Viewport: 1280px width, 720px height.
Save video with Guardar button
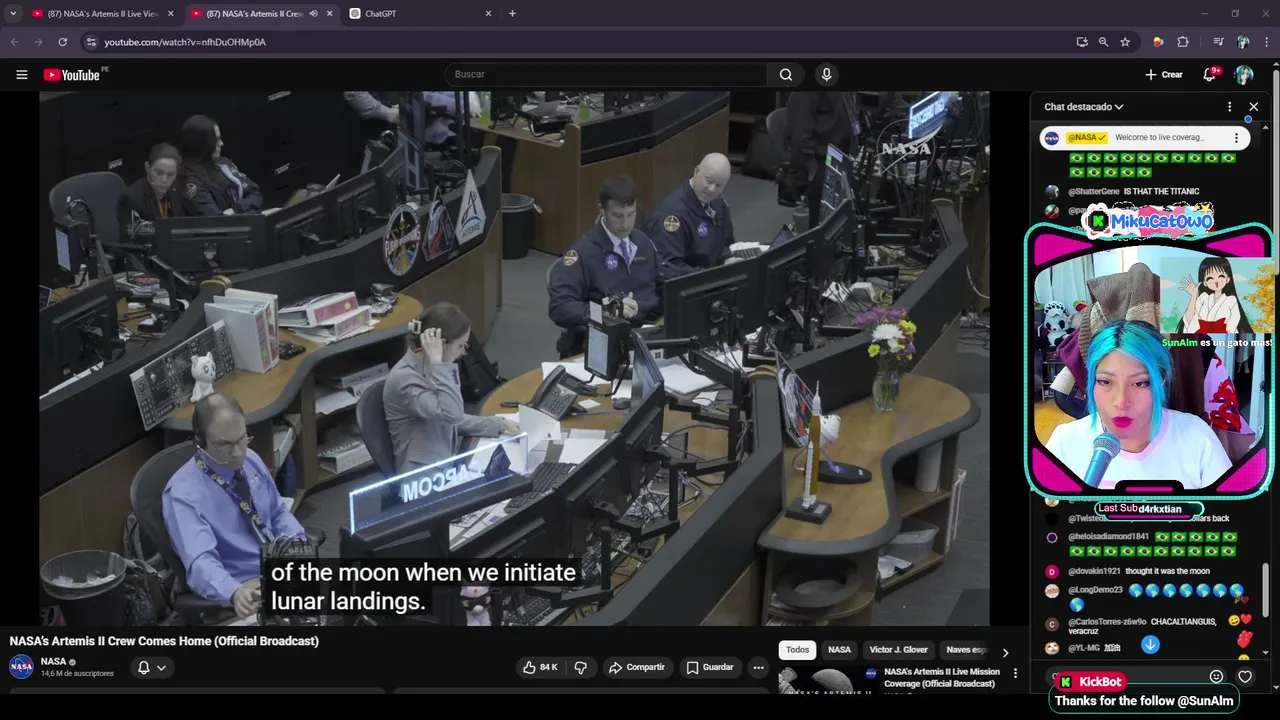710,667
